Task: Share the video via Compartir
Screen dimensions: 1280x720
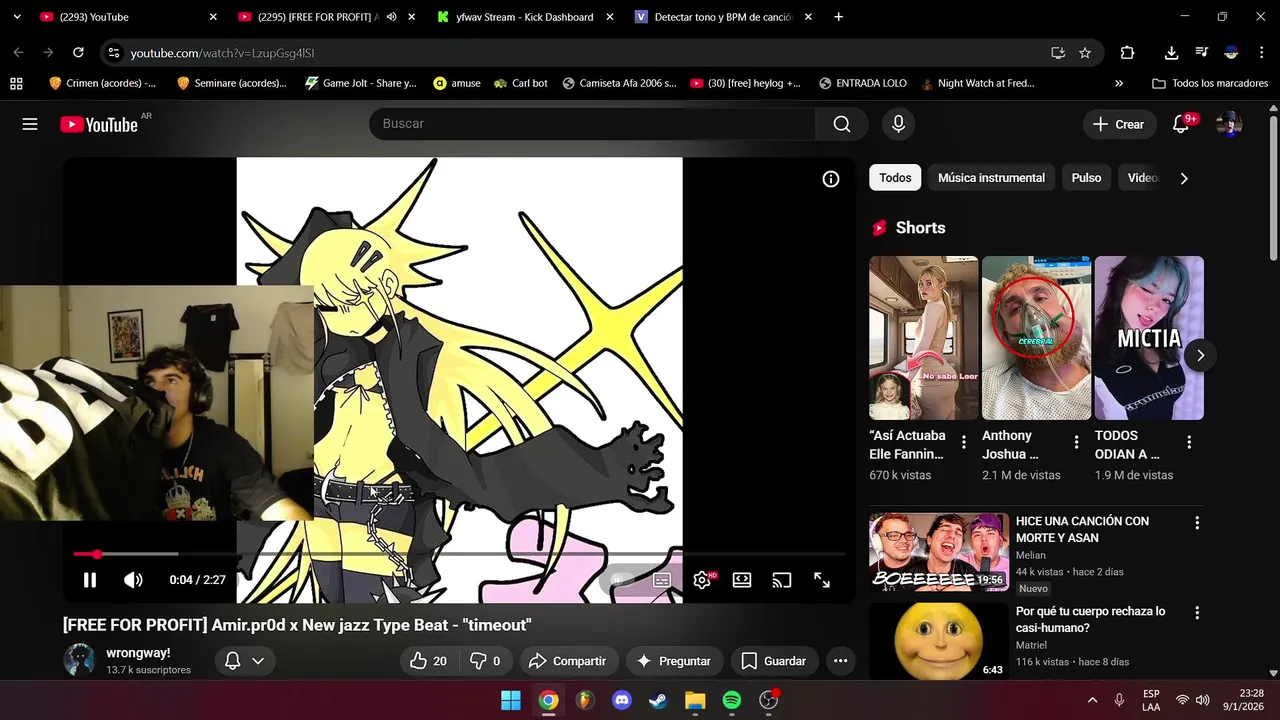Action: 567,661
